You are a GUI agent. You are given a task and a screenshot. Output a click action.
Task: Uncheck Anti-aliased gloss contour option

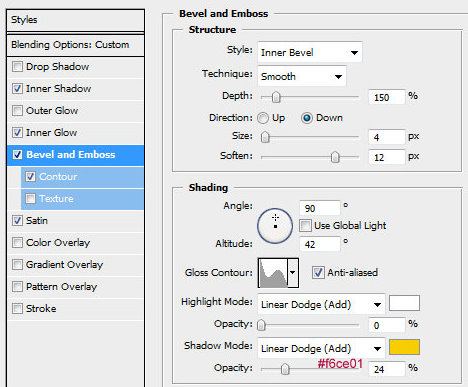pos(318,273)
